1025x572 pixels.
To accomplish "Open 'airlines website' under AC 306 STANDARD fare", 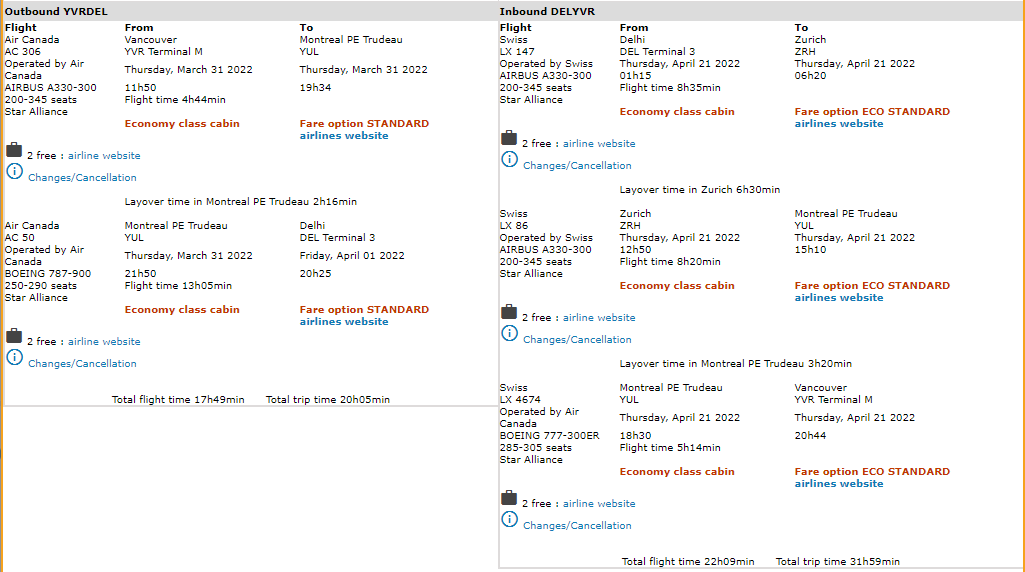I will [344, 136].
